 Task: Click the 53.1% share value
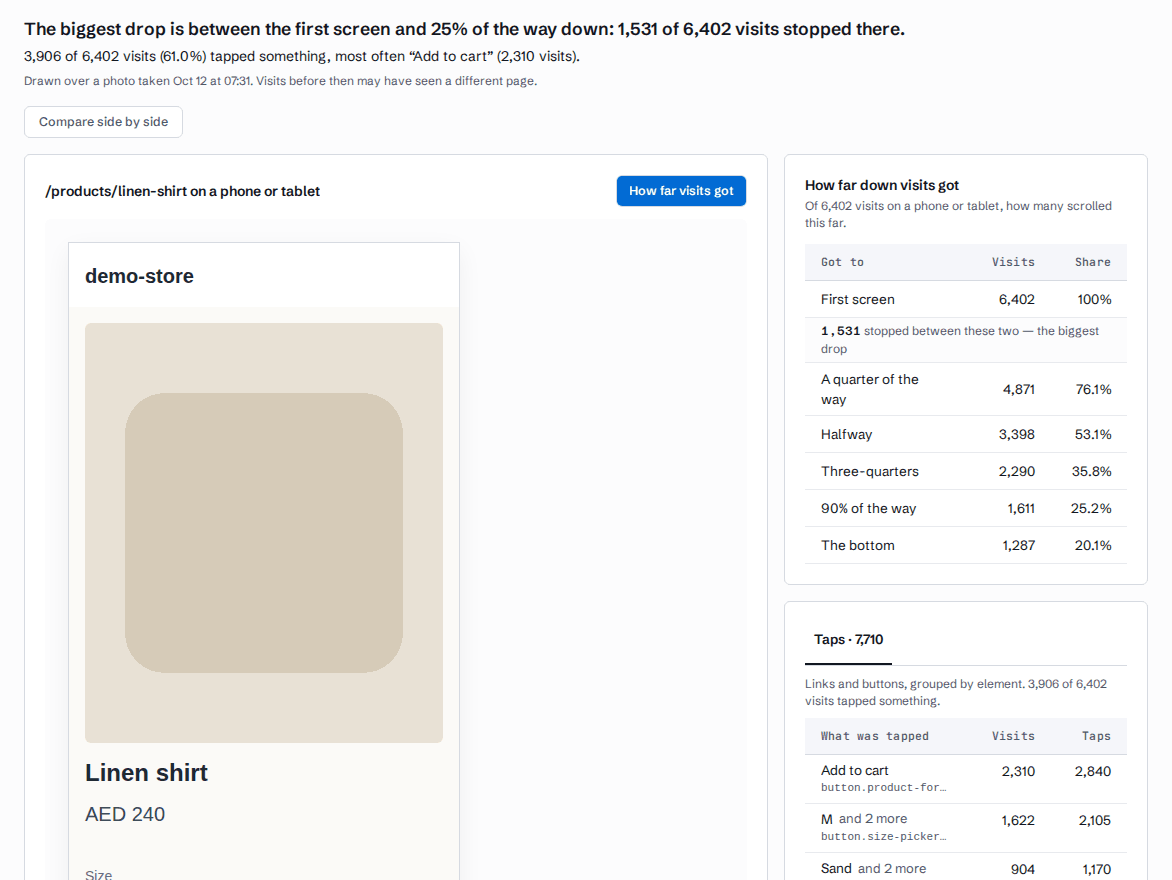tap(1093, 434)
